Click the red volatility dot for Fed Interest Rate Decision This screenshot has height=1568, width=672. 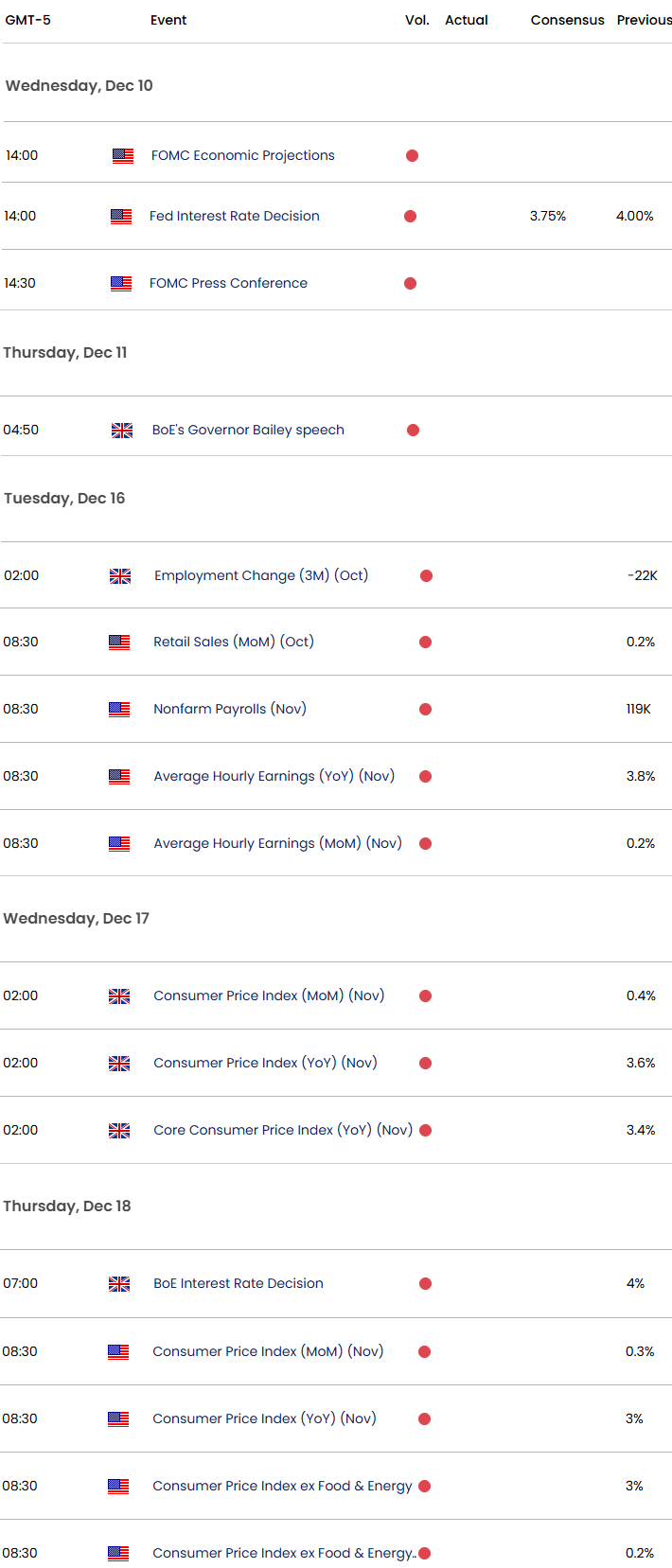(x=410, y=217)
